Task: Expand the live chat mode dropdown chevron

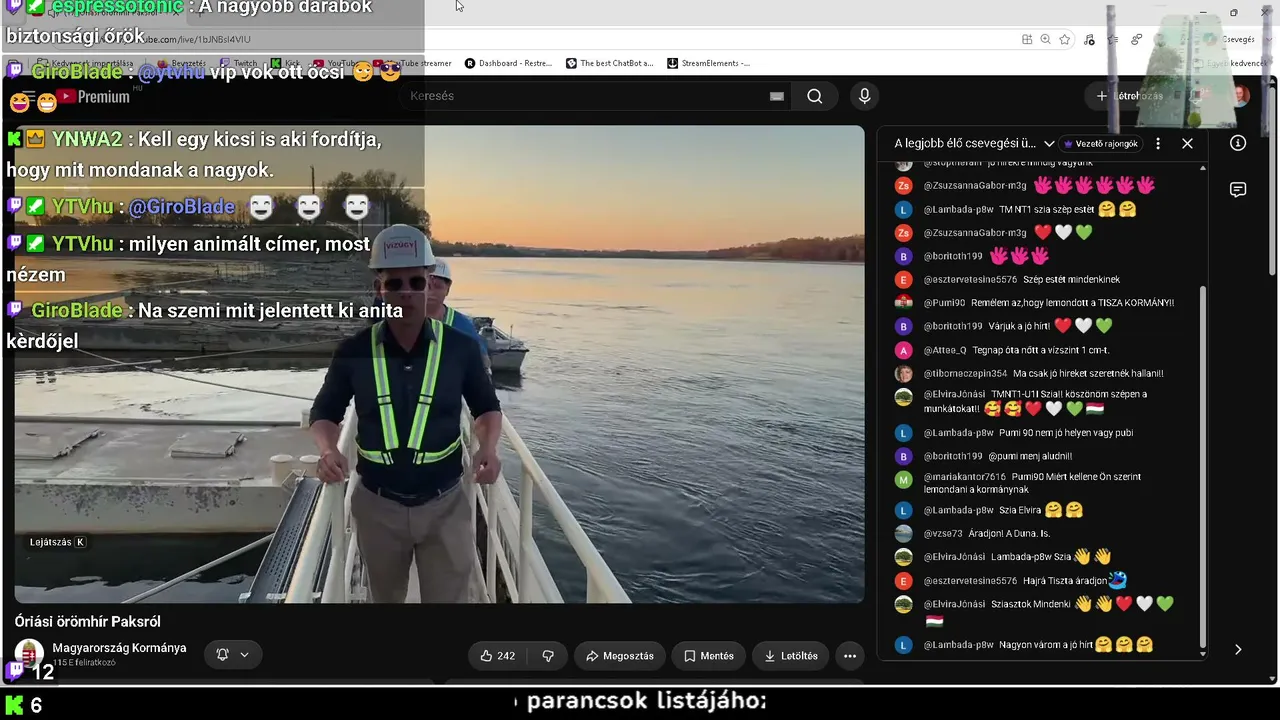Action: 1048,144
